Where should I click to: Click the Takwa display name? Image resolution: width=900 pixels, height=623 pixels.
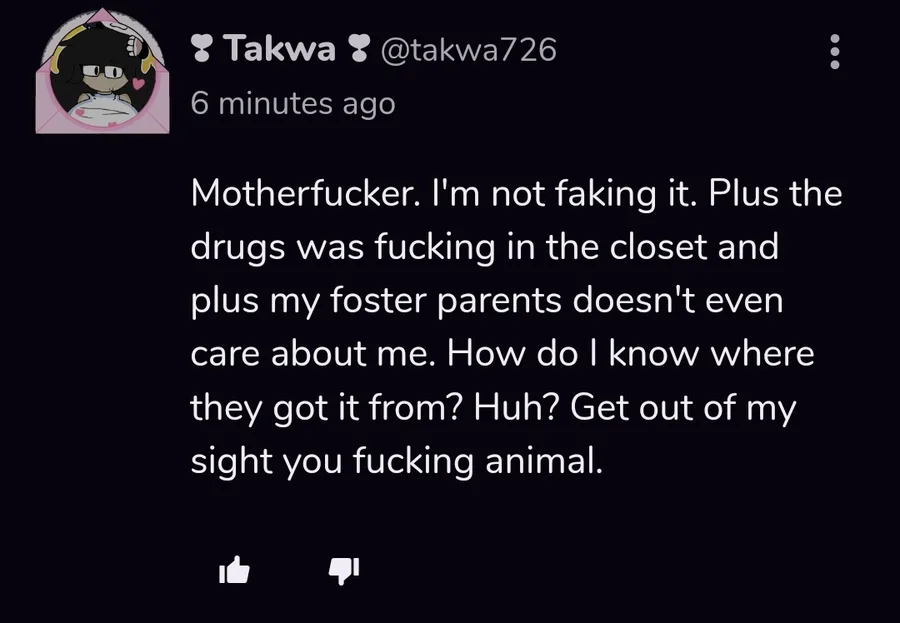point(279,48)
